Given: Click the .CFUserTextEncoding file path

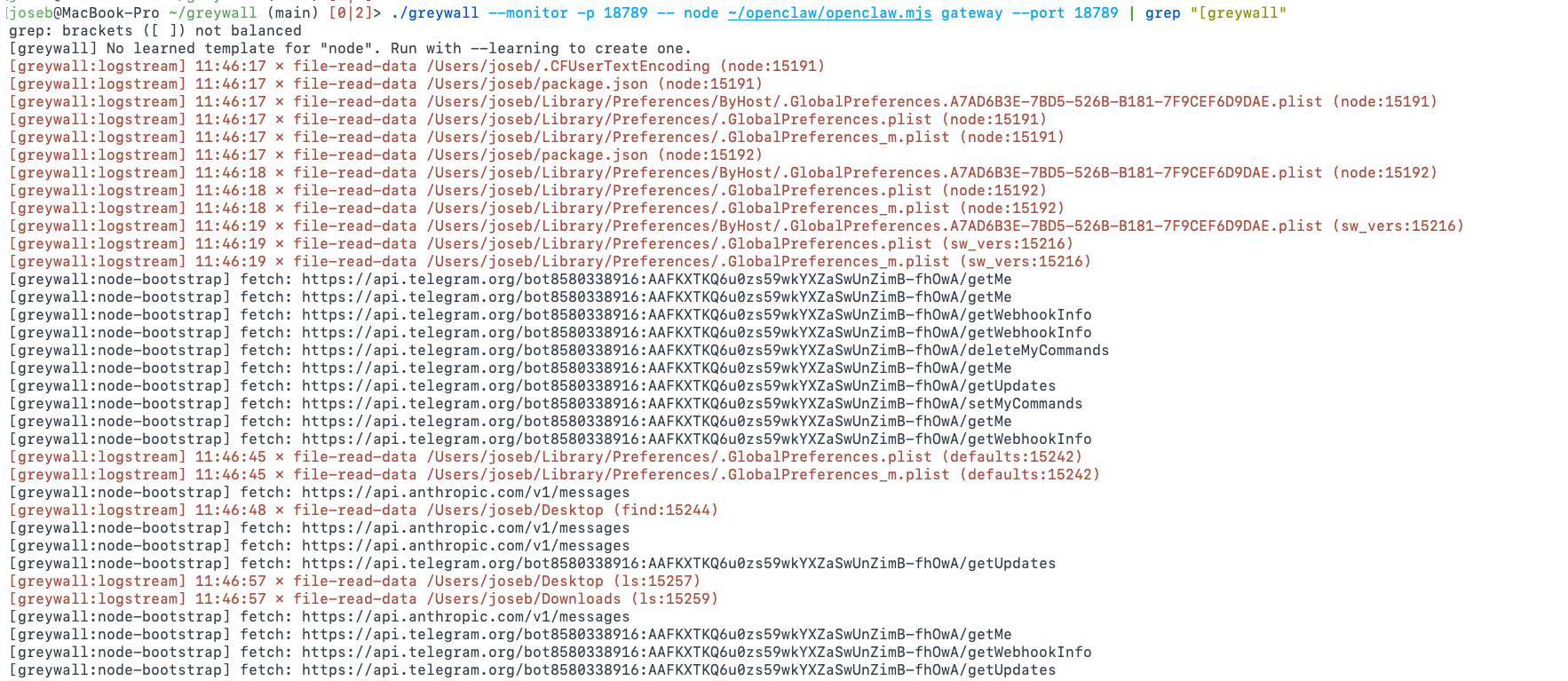Looking at the screenshot, I should click(568, 67).
